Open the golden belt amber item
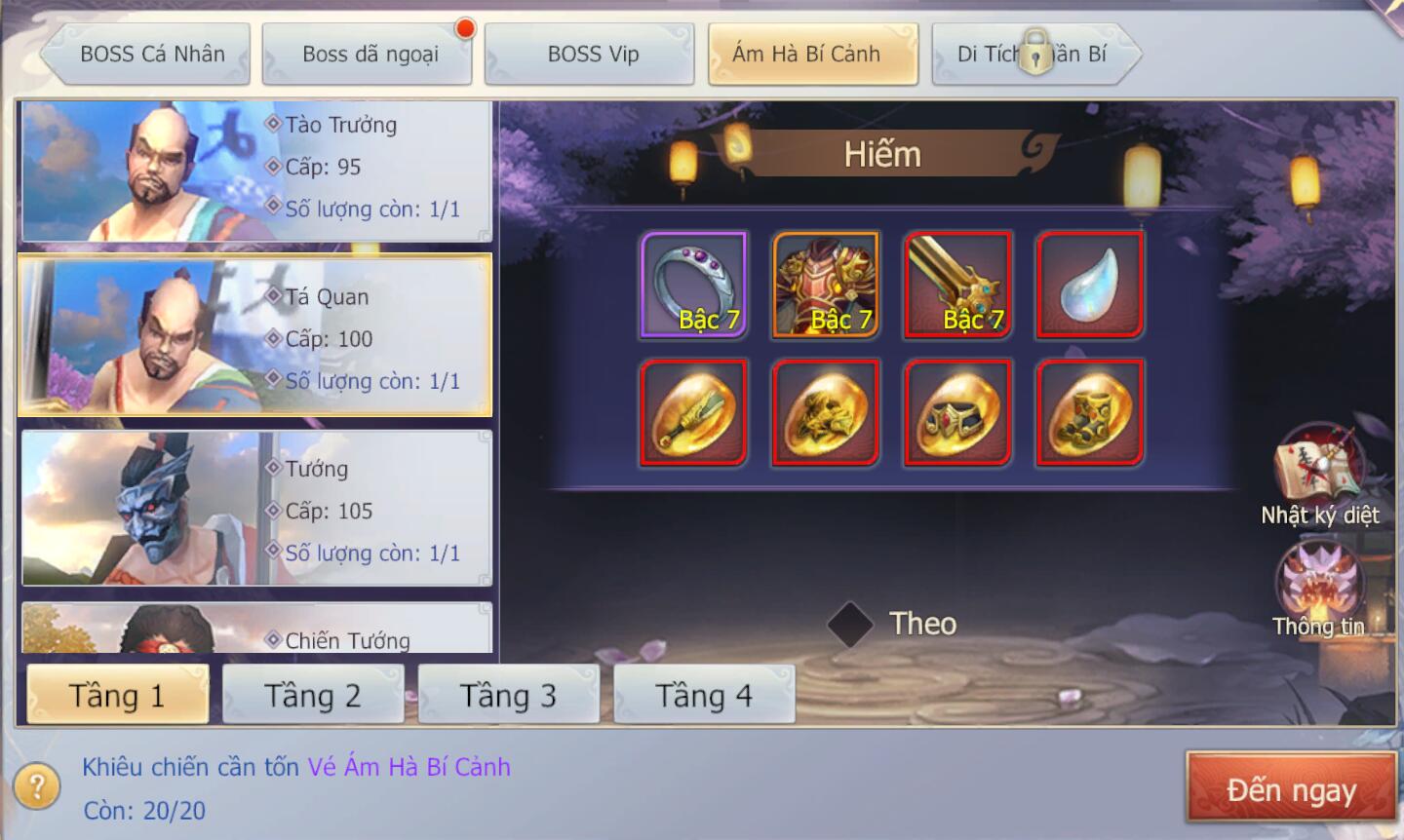The height and width of the screenshot is (840, 1404). [x=958, y=412]
